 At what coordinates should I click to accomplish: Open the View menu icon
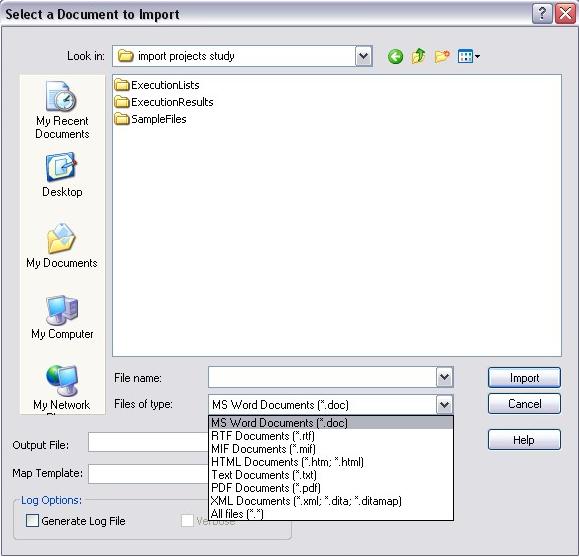coord(468,56)
